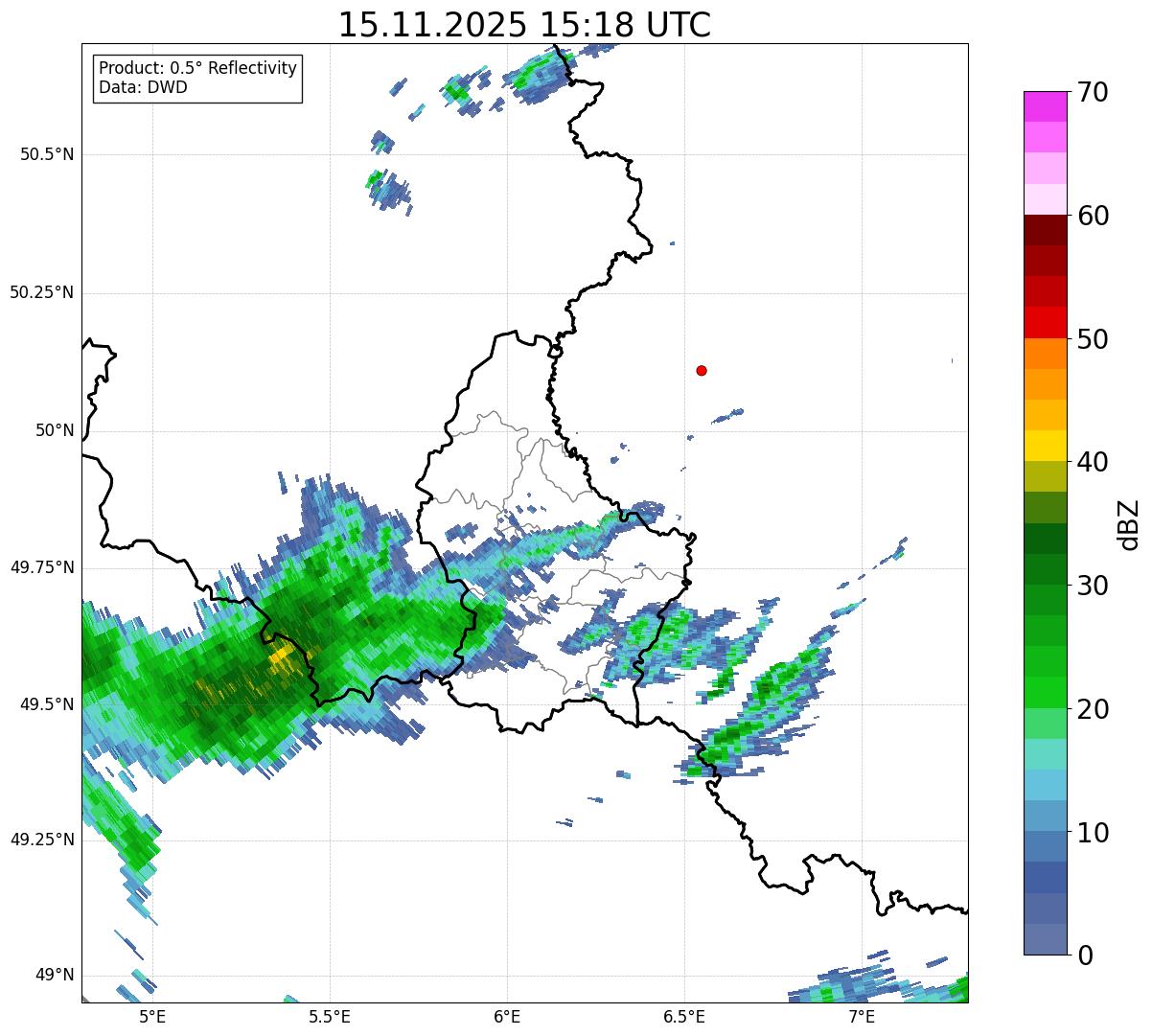The height and width of the screenshot is (1036, 1152).
Task: Click the 49°N latitude tick label
Action: pyautogui.click(x=54, y=976)
